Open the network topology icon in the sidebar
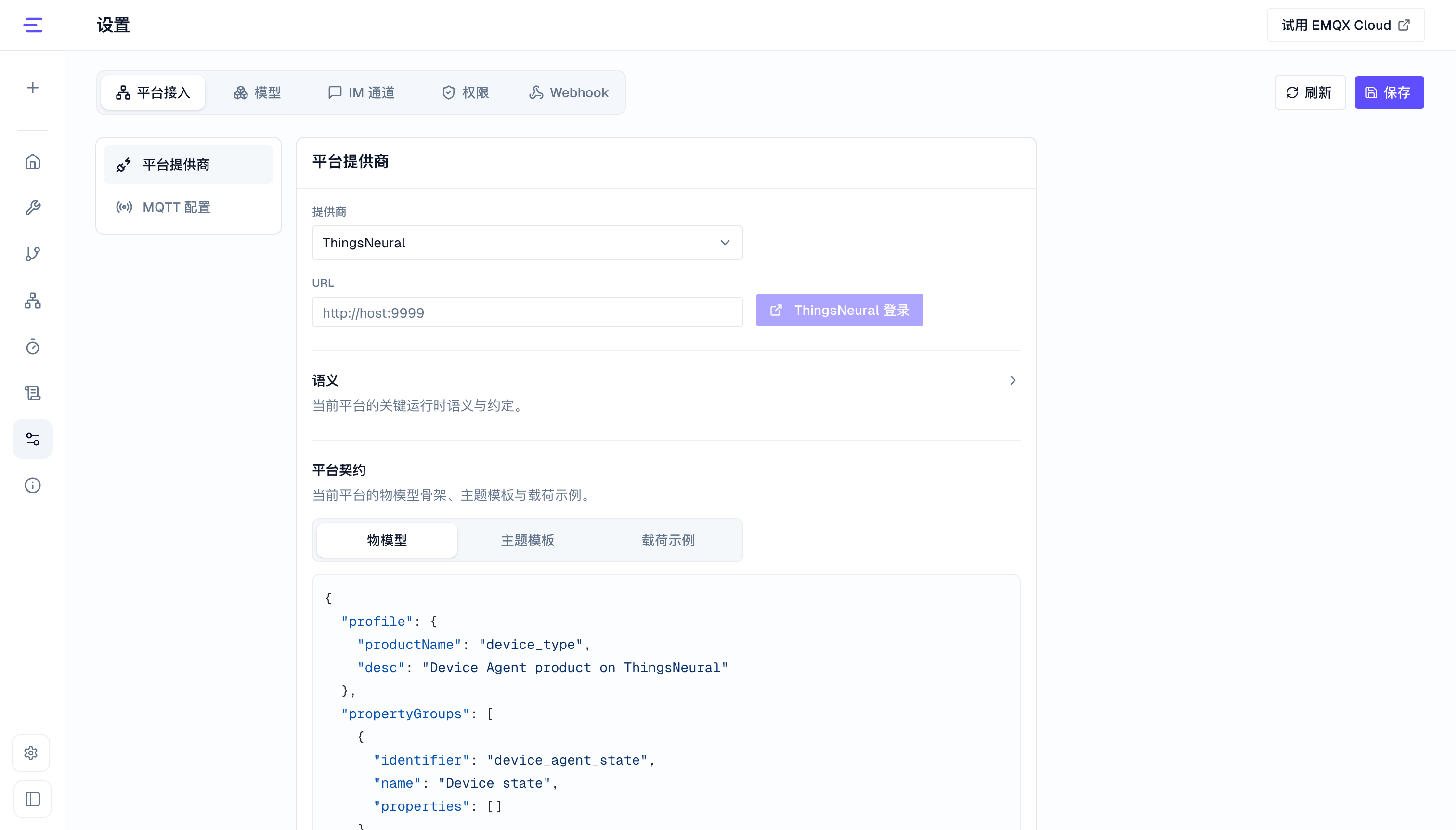Viewport: 1456px width, 830px height. [x=32, y=300]
